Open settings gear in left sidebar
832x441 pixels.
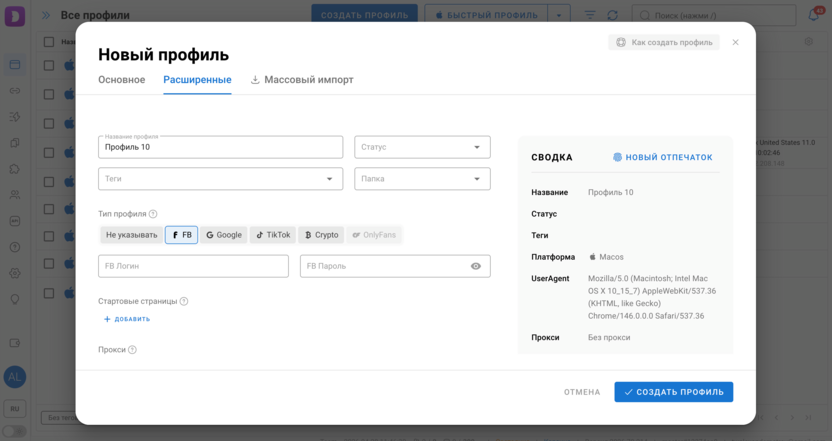coord(15,273)
